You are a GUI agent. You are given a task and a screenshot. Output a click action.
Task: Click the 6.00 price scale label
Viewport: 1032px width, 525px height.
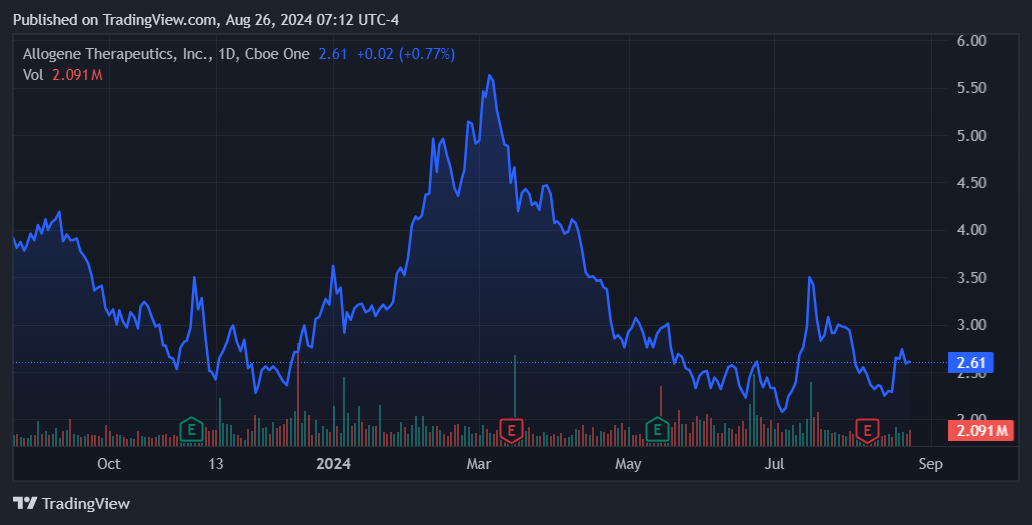click(x=971, y=41)
